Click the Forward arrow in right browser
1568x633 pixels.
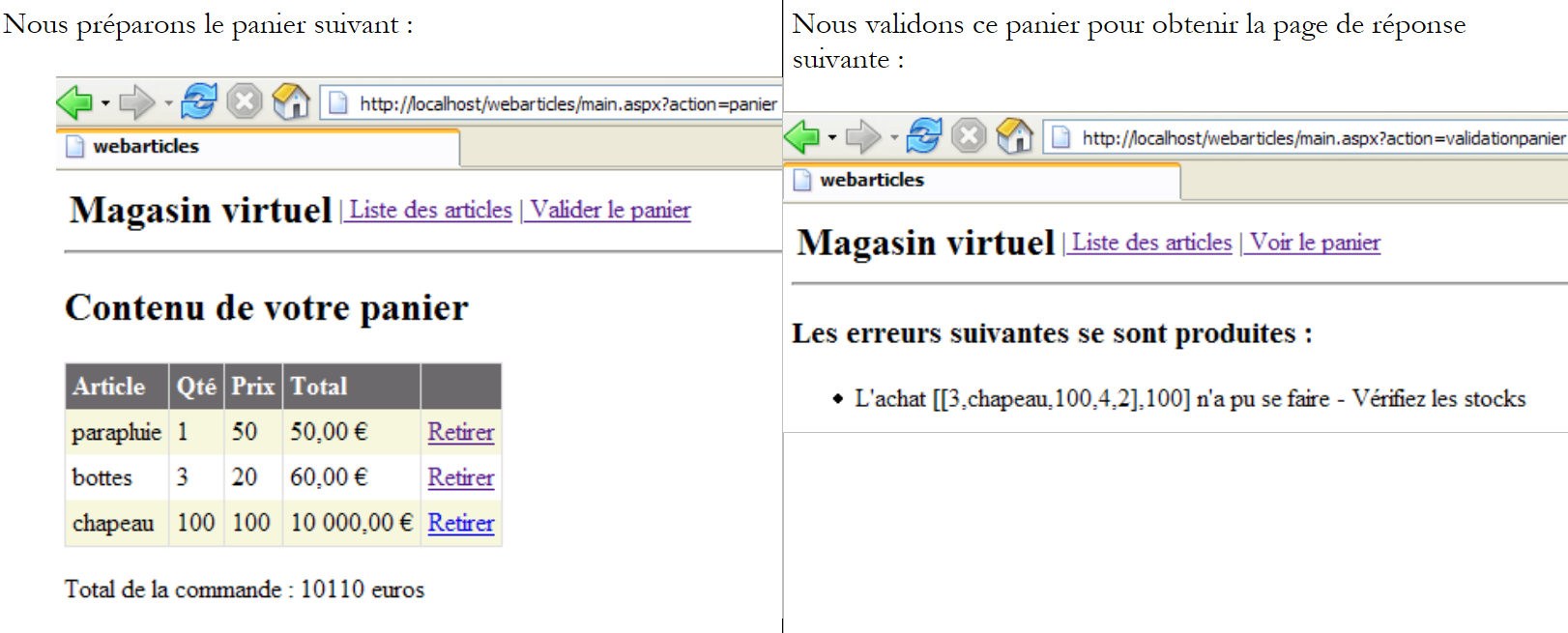[862, 136]
